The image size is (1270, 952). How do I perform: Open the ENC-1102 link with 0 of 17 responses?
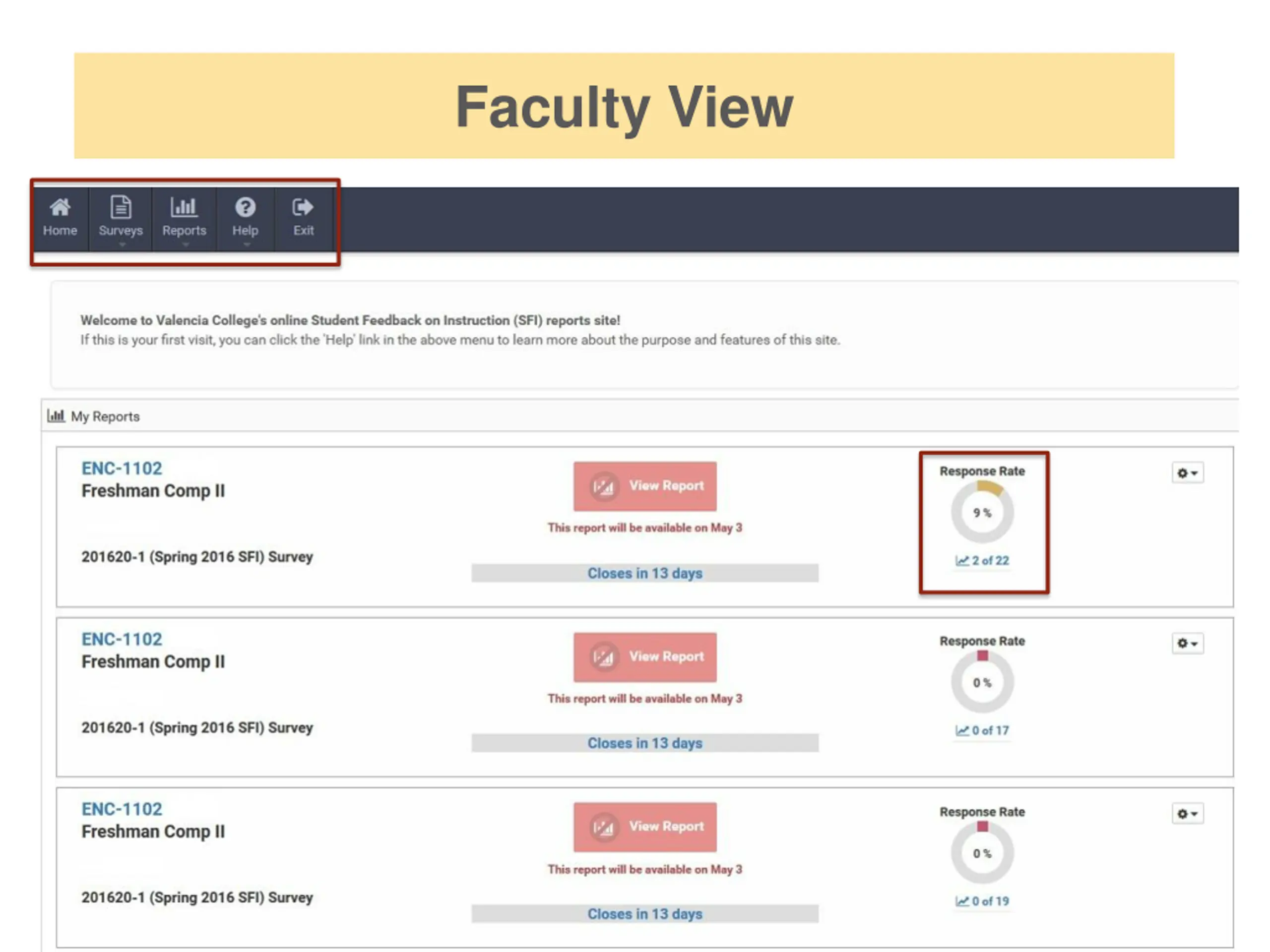pos(122,639)
